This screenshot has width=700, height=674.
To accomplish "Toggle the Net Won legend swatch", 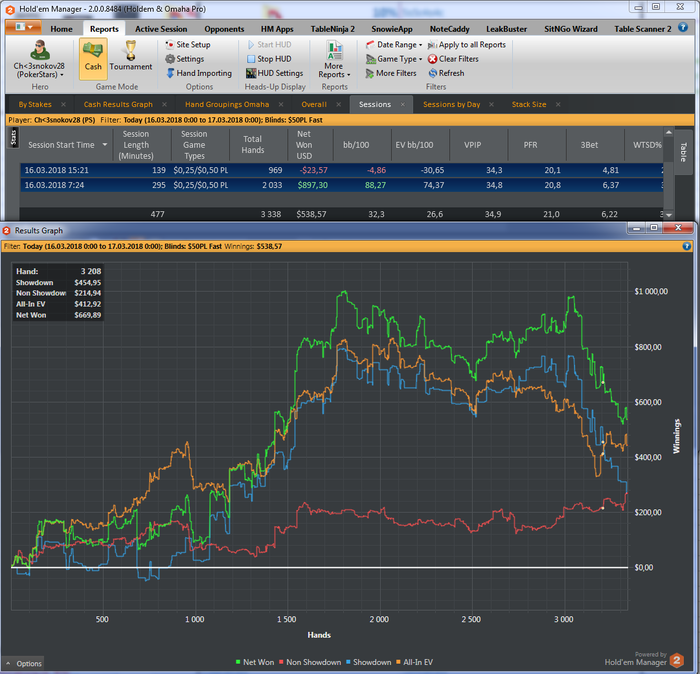I will coord(238,662).
